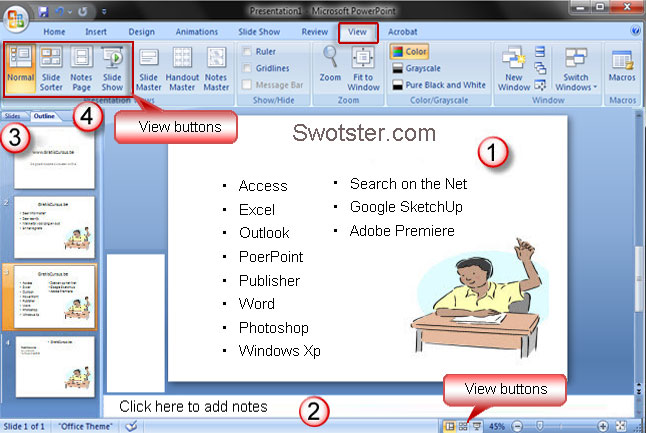Open the Animations ribbon tab
The image size is (646, 433).
point(197,32)
